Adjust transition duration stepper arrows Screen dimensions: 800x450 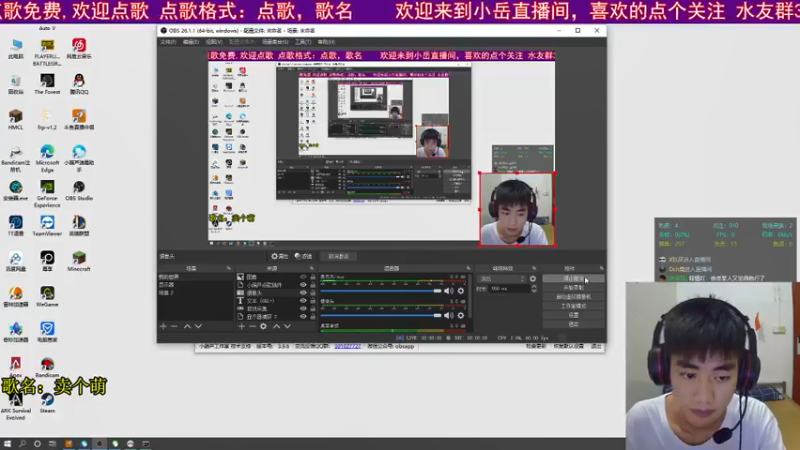(534, 289)
